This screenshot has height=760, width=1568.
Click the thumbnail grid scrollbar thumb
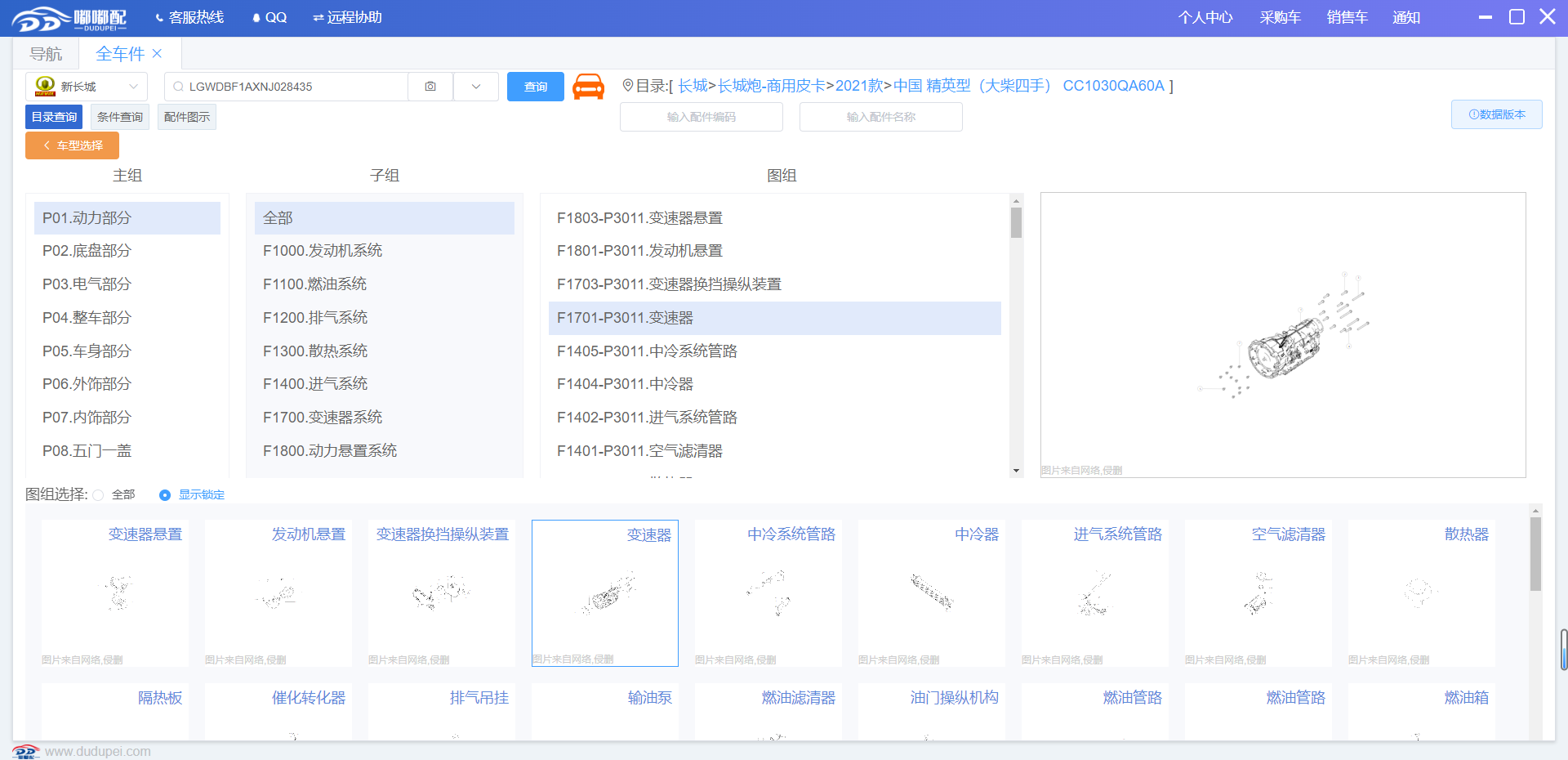coord(1535,554)
